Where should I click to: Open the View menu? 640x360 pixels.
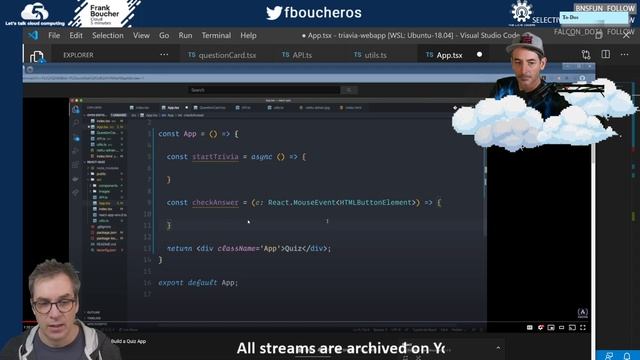click(141, 36)
